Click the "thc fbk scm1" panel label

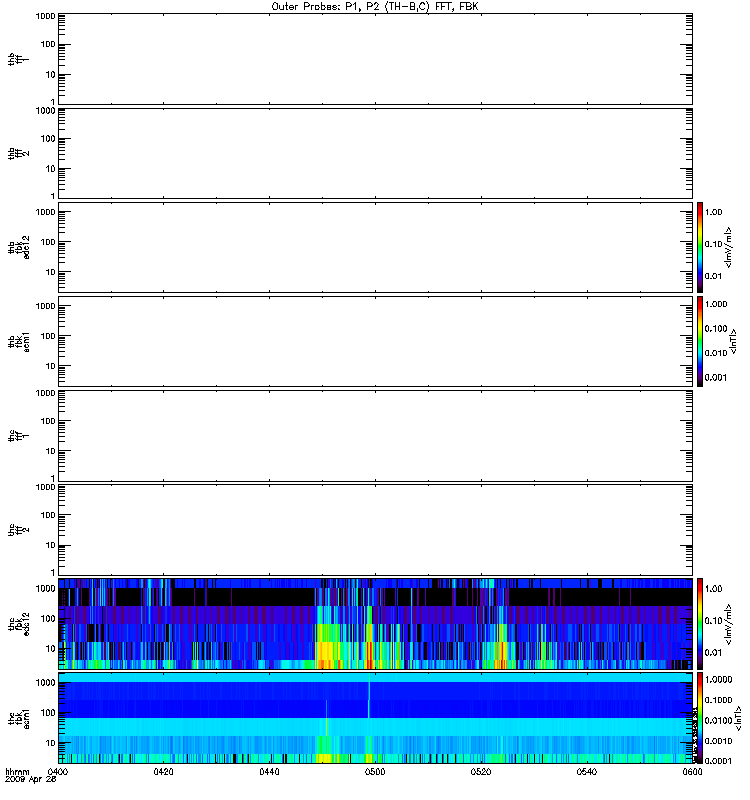(18, 718)
